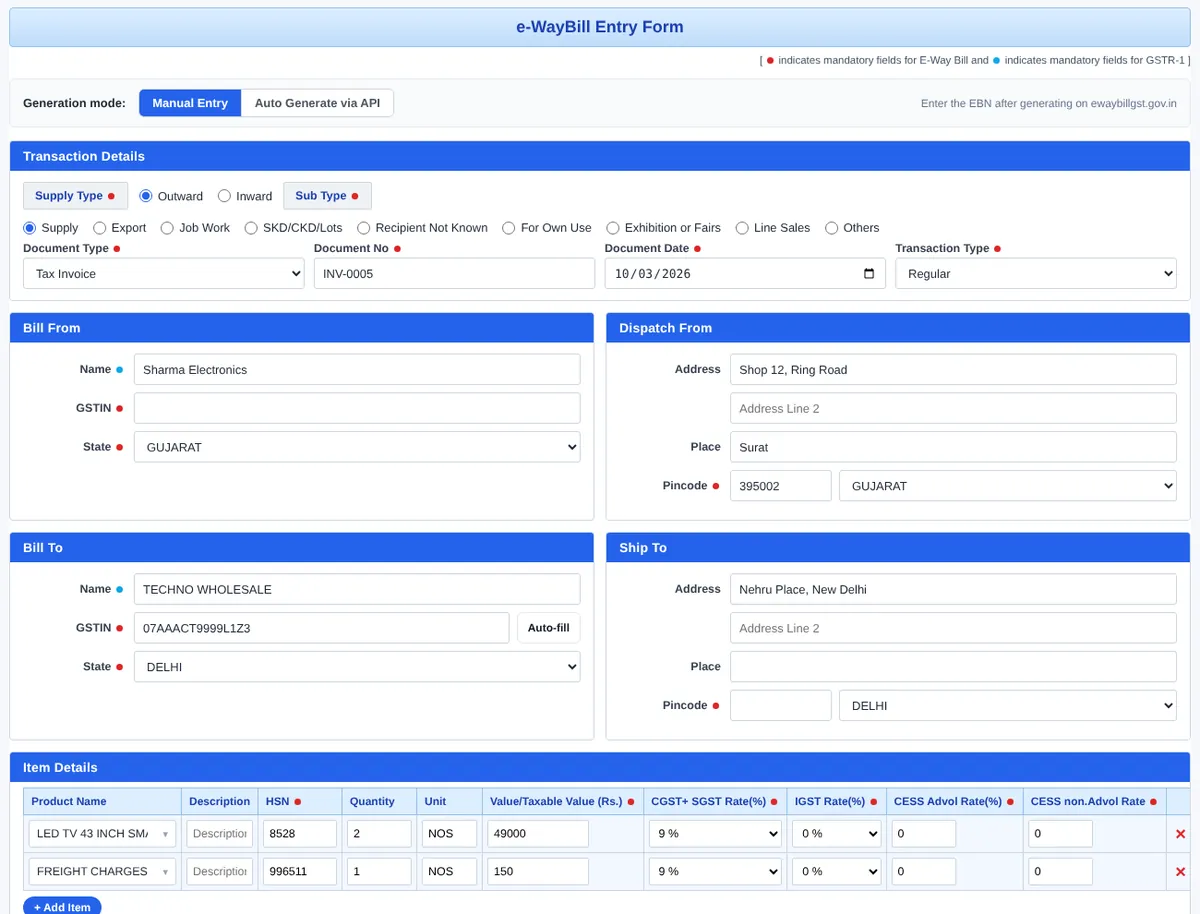
Task: Focus HSN field containing 8528
Action: (x=300, y=834)
